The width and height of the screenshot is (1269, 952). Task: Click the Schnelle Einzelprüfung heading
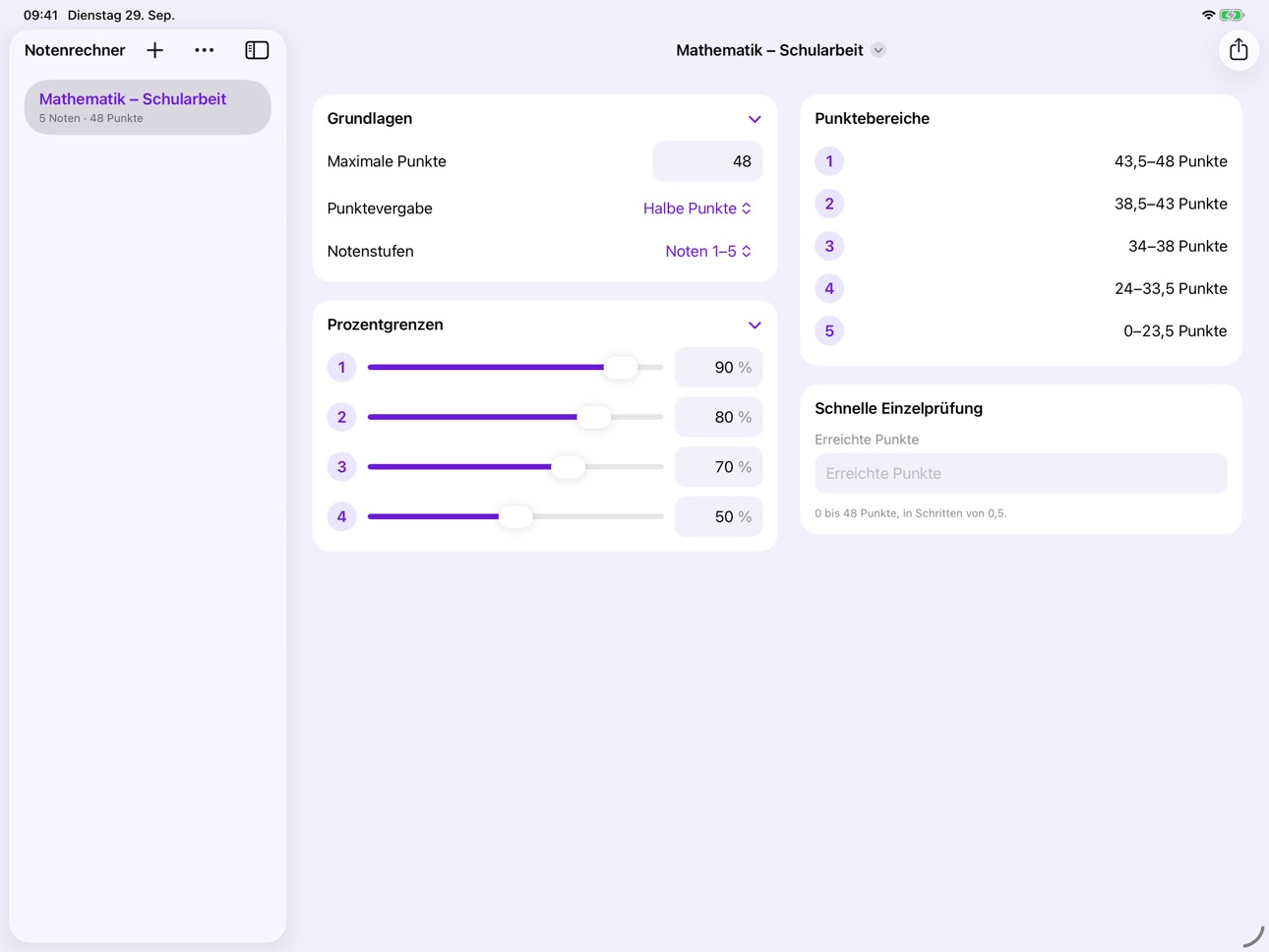coord(898,408)
